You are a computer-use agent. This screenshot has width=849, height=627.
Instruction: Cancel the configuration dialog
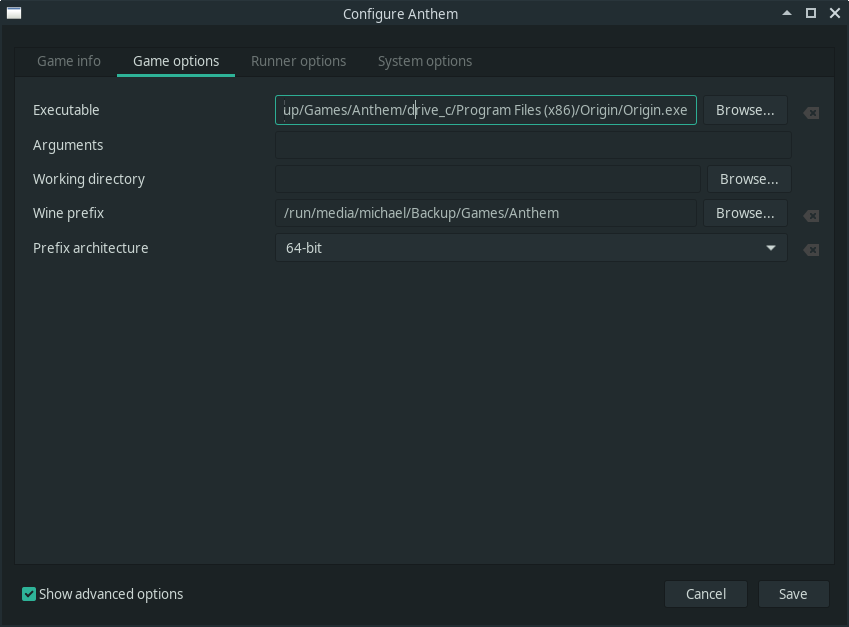[706, 594]
